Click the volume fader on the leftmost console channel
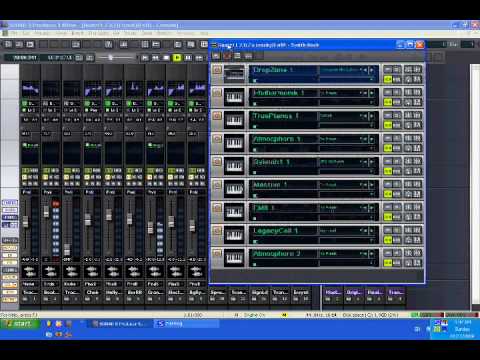480x360 pixels. click(x=26, y=221)
